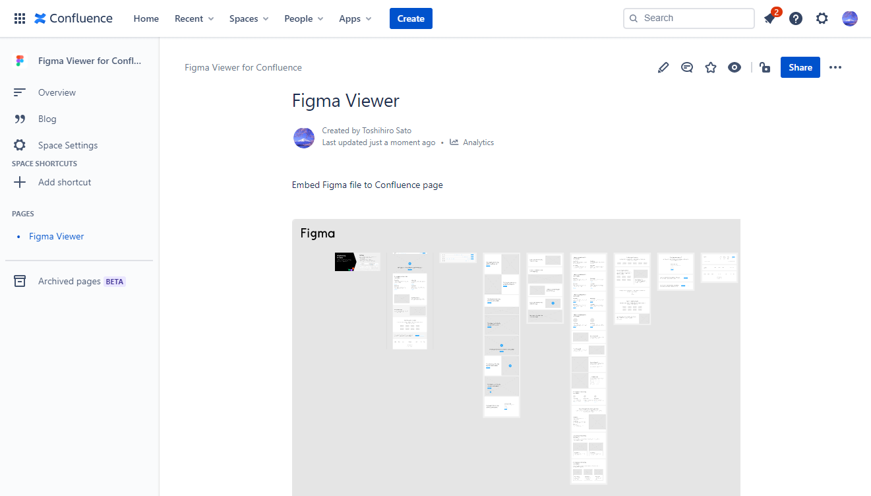Screen dimensions: 871x496
Task: Click the Space Settings gear icon
Action: pyautogui.click(x=19, y=145)
